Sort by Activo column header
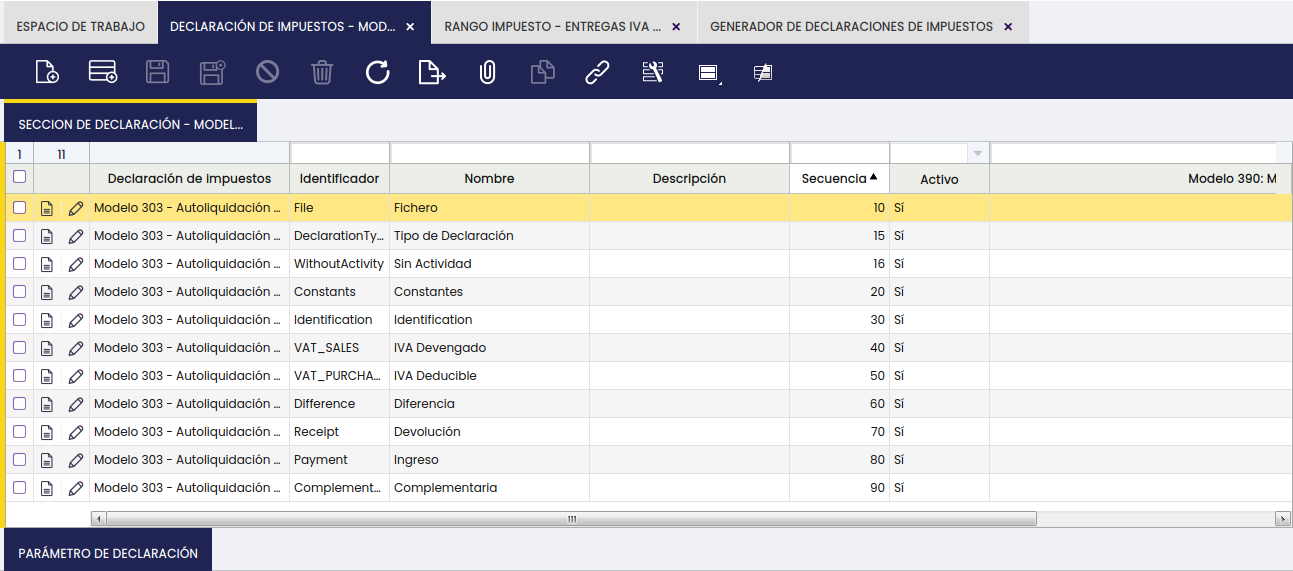 pyautogui.click(x=939, y=179)
